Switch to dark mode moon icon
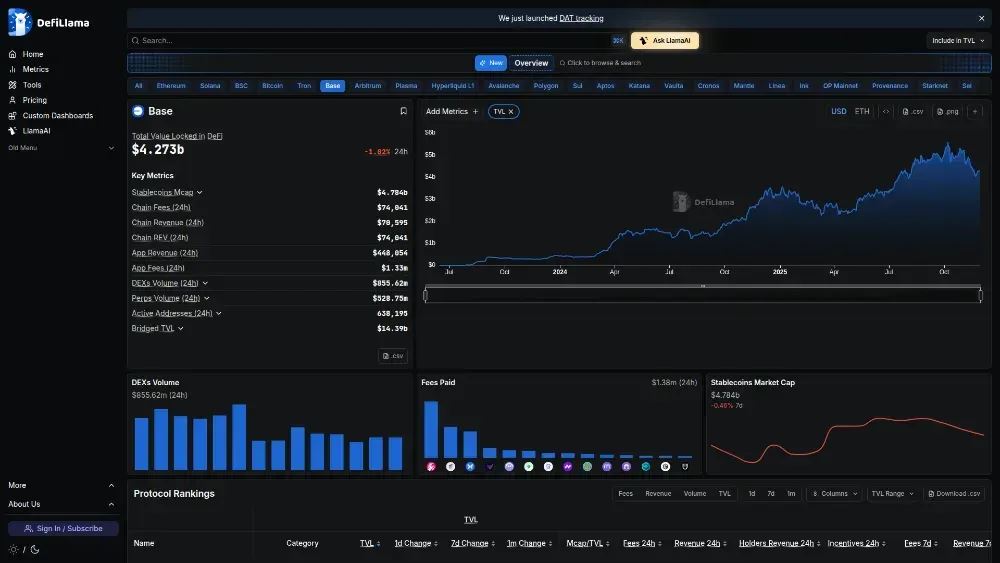 (35, 549)
